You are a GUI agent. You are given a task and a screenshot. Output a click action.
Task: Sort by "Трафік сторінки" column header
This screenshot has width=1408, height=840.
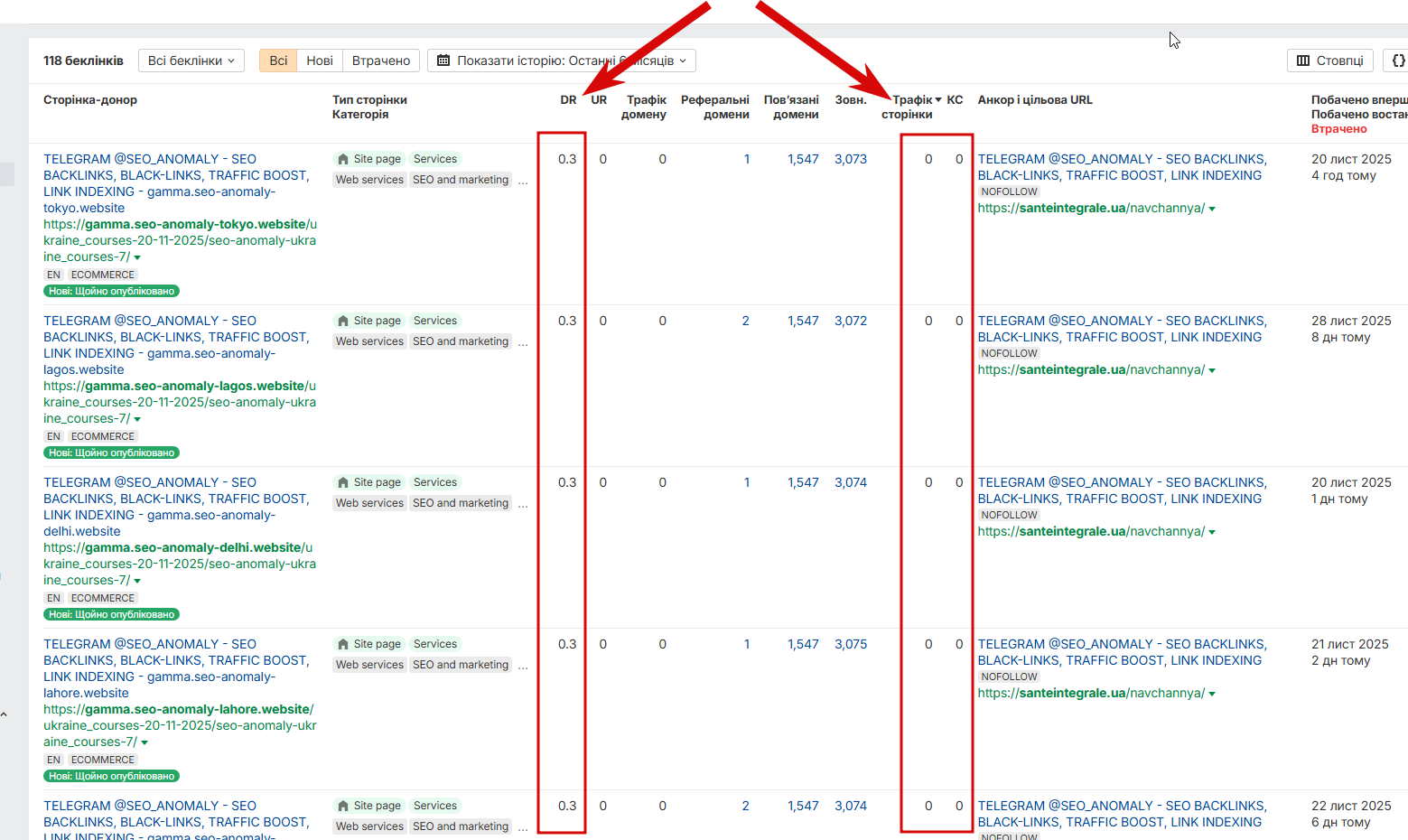[x=911, y=107]
